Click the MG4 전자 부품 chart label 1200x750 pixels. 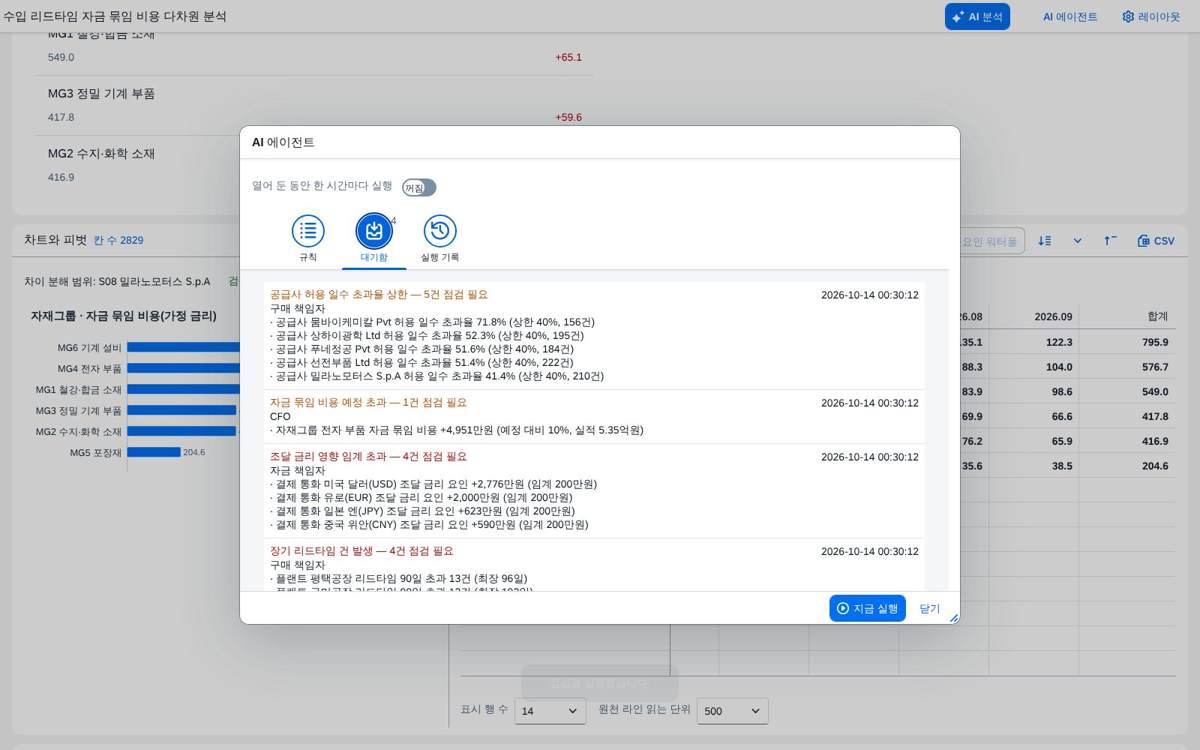coord(89,368)
